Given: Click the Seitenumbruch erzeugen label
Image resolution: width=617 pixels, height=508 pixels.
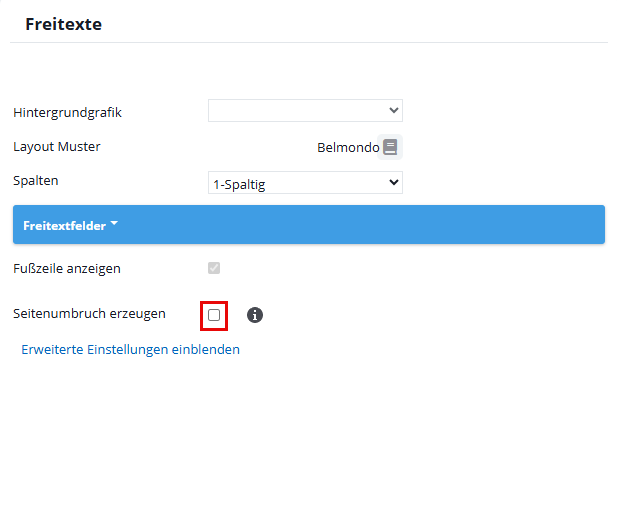Looking at the screenshot, I should pos(89,313).
